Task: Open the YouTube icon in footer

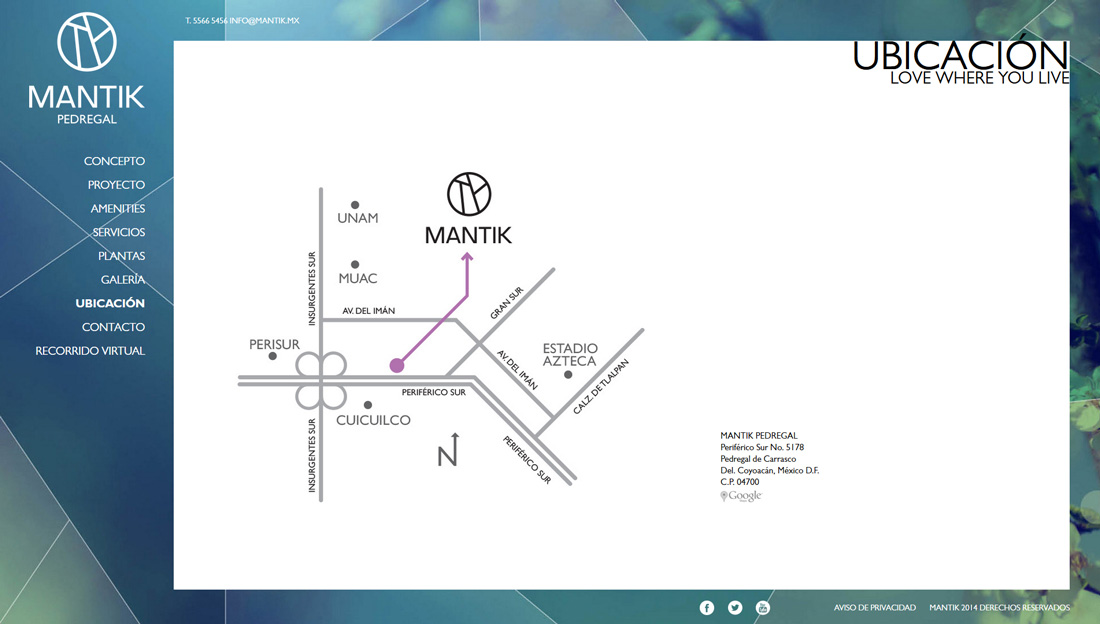Action: tap(763, 608)
